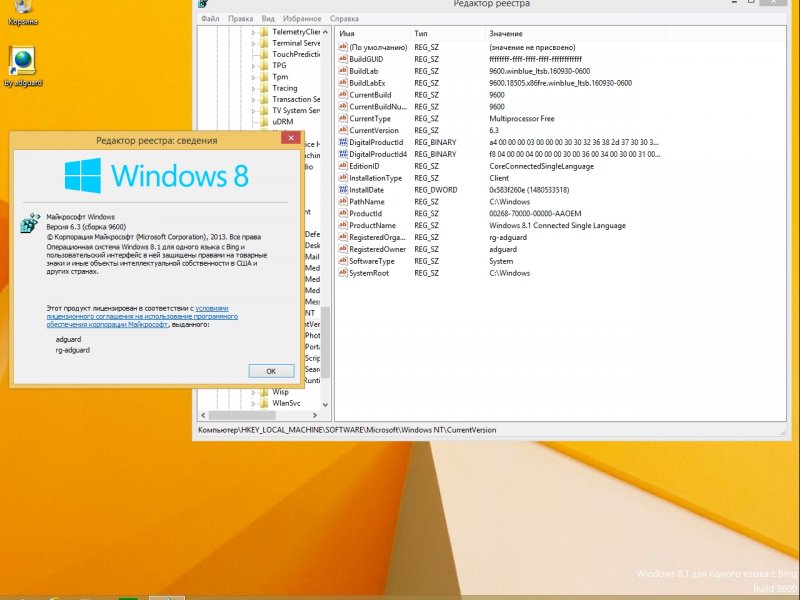800x600 pixels.
Task: Expand the TV System Services tree node
Action: click(x=254, y=111)
